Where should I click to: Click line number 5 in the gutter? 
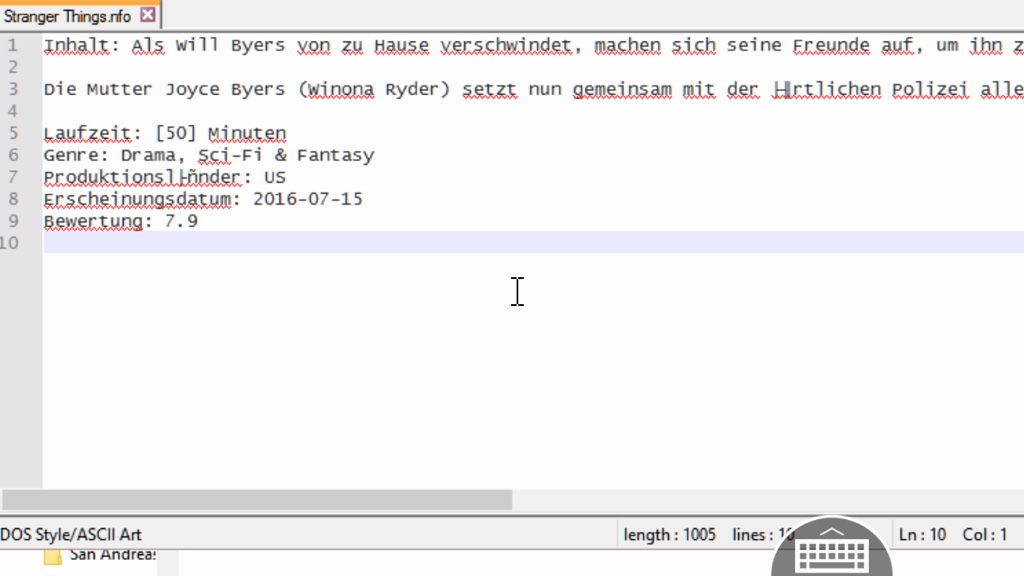tap(12, 133)
